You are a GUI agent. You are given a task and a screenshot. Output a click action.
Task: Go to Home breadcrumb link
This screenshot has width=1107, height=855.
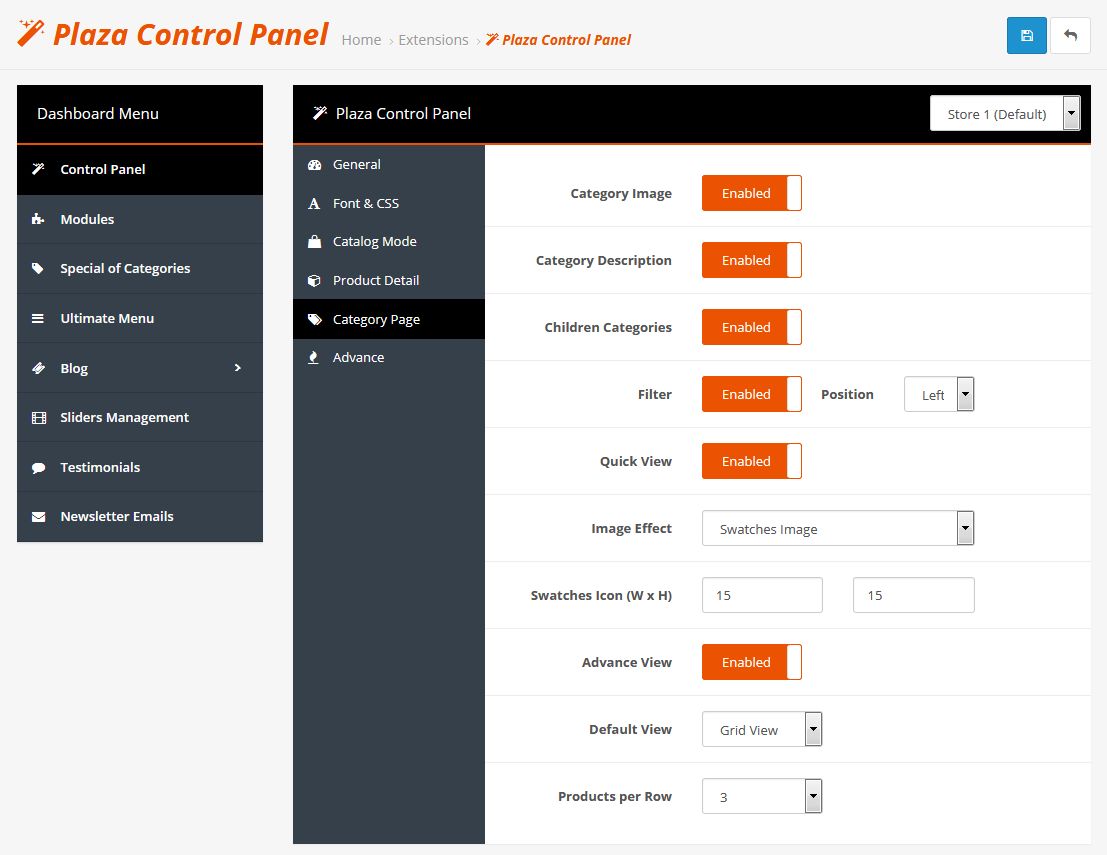click(x=361, y=40)
